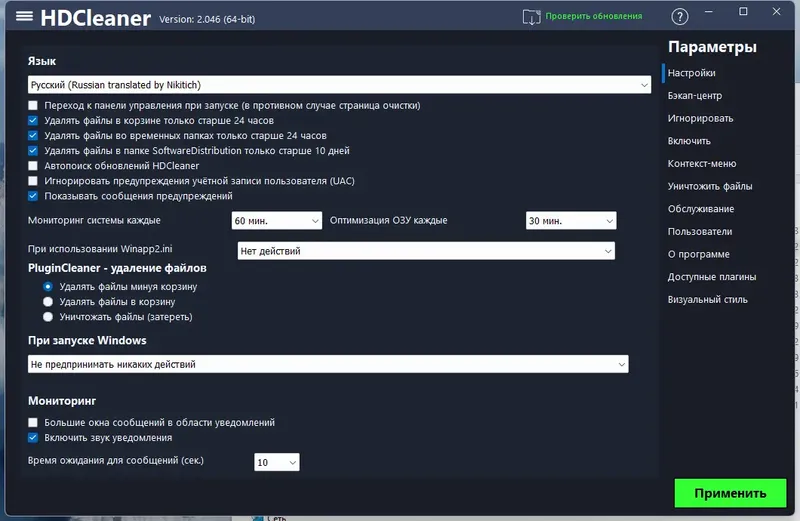The width and height of the screenshot is (800, 521).
Task: Click the Мониторинг section heading
Action: 62,401
